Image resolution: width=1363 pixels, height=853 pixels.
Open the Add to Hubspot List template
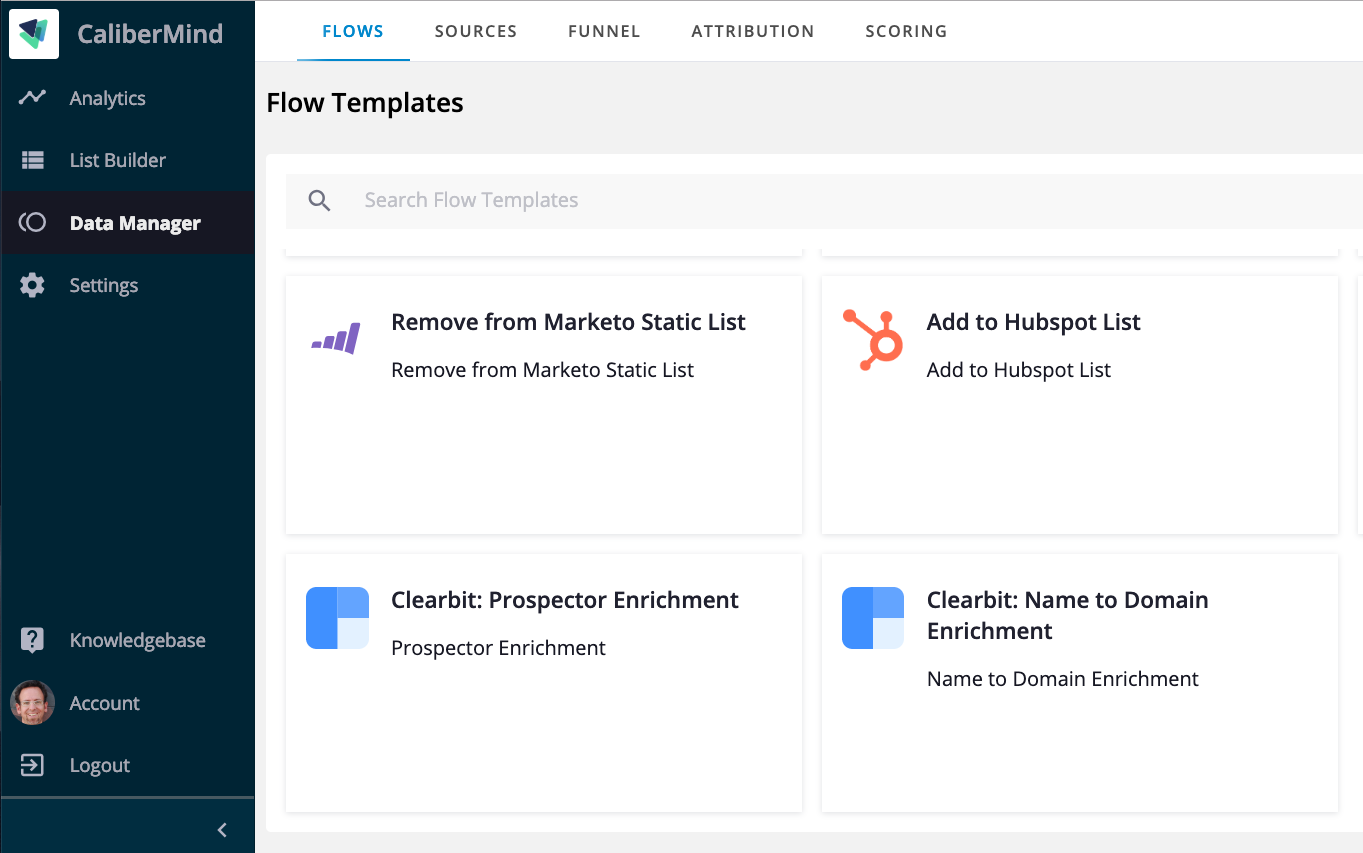click(x=1034, y=322)
